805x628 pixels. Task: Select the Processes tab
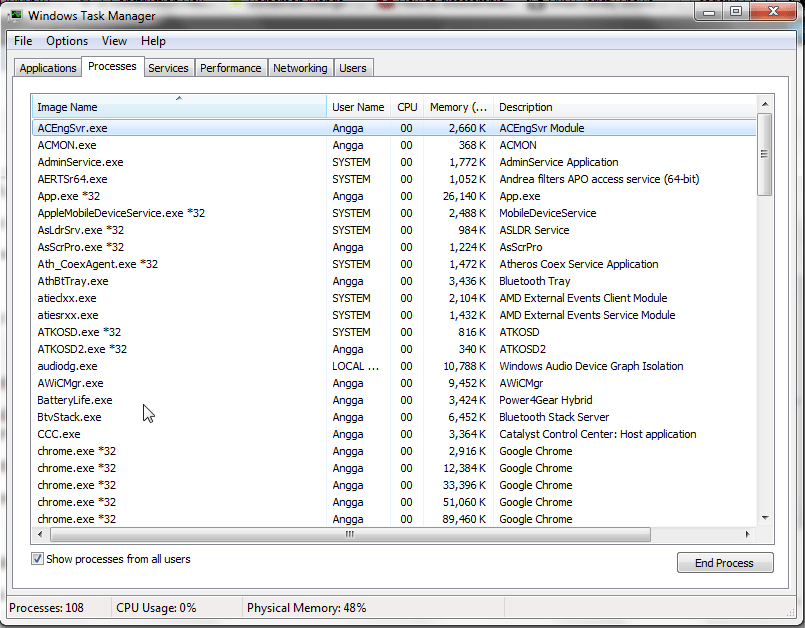point(112,66)
